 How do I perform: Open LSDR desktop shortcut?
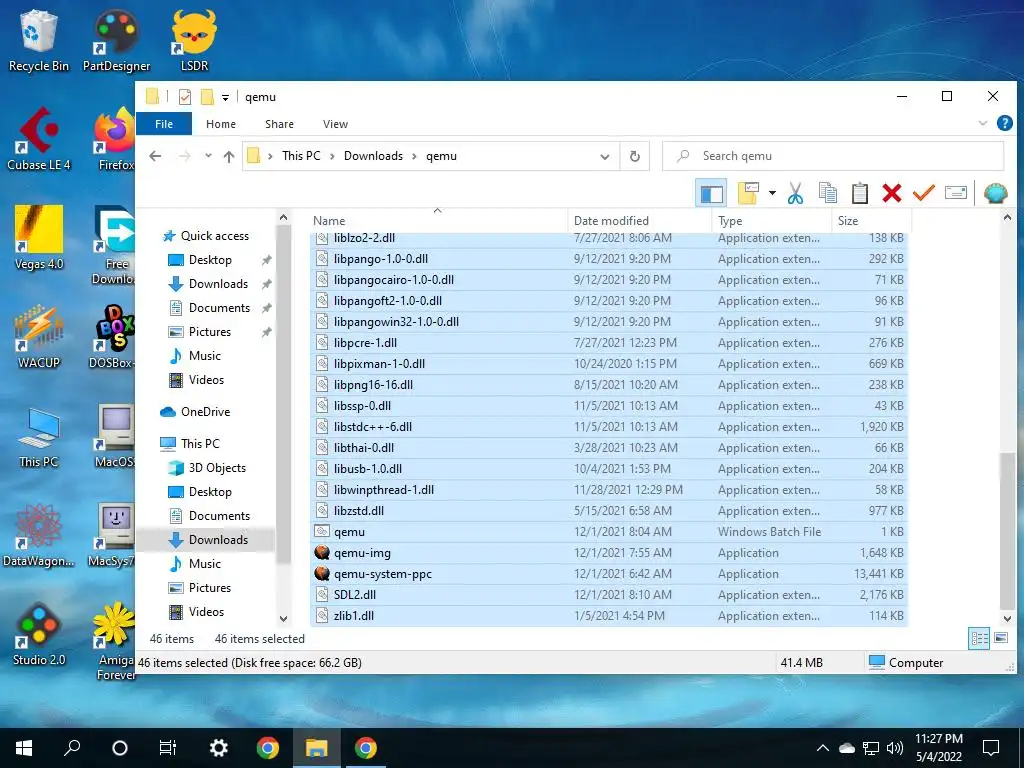(194, 40)
